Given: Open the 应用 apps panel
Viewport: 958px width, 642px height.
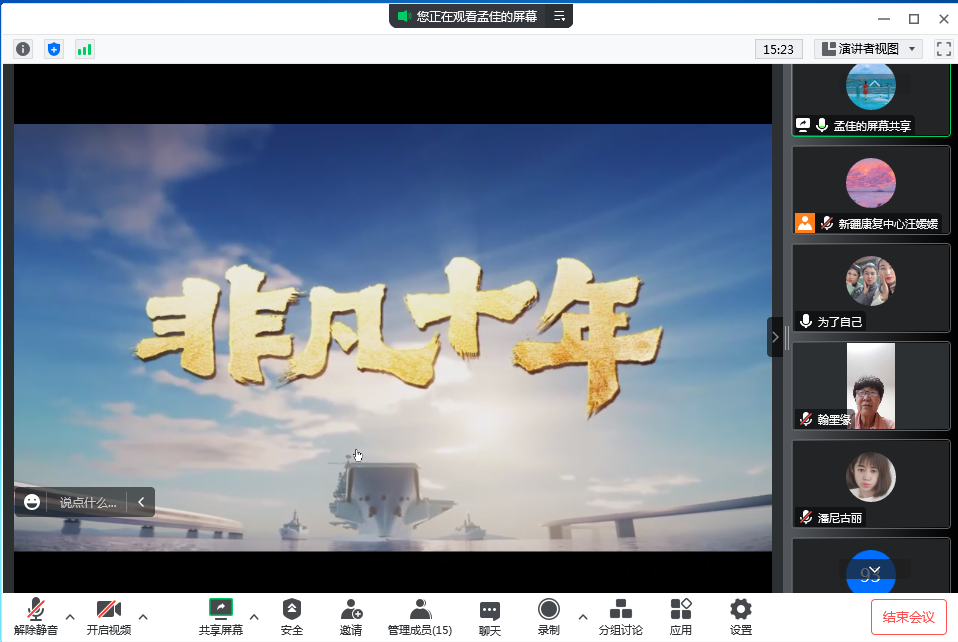Looking at the screenshot, I should click(681, 616).
